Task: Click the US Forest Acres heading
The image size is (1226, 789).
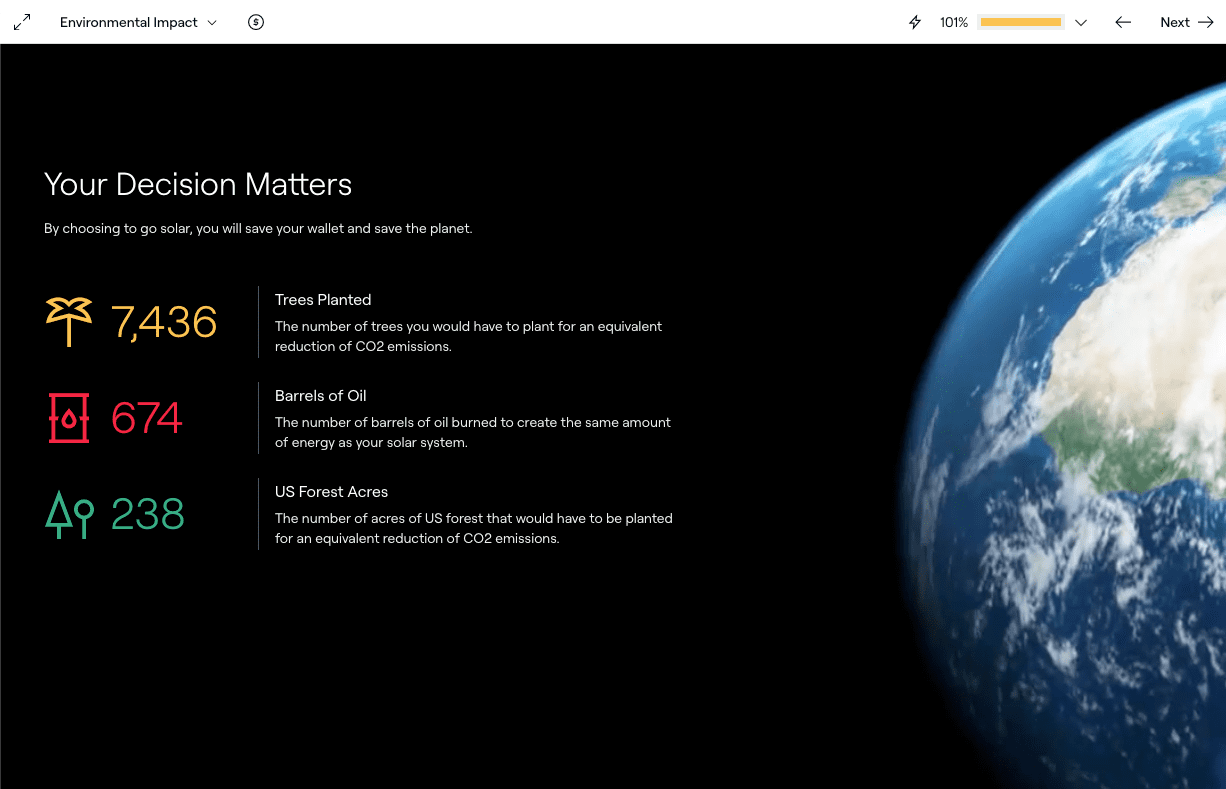Action: click(x=331, y=492)
